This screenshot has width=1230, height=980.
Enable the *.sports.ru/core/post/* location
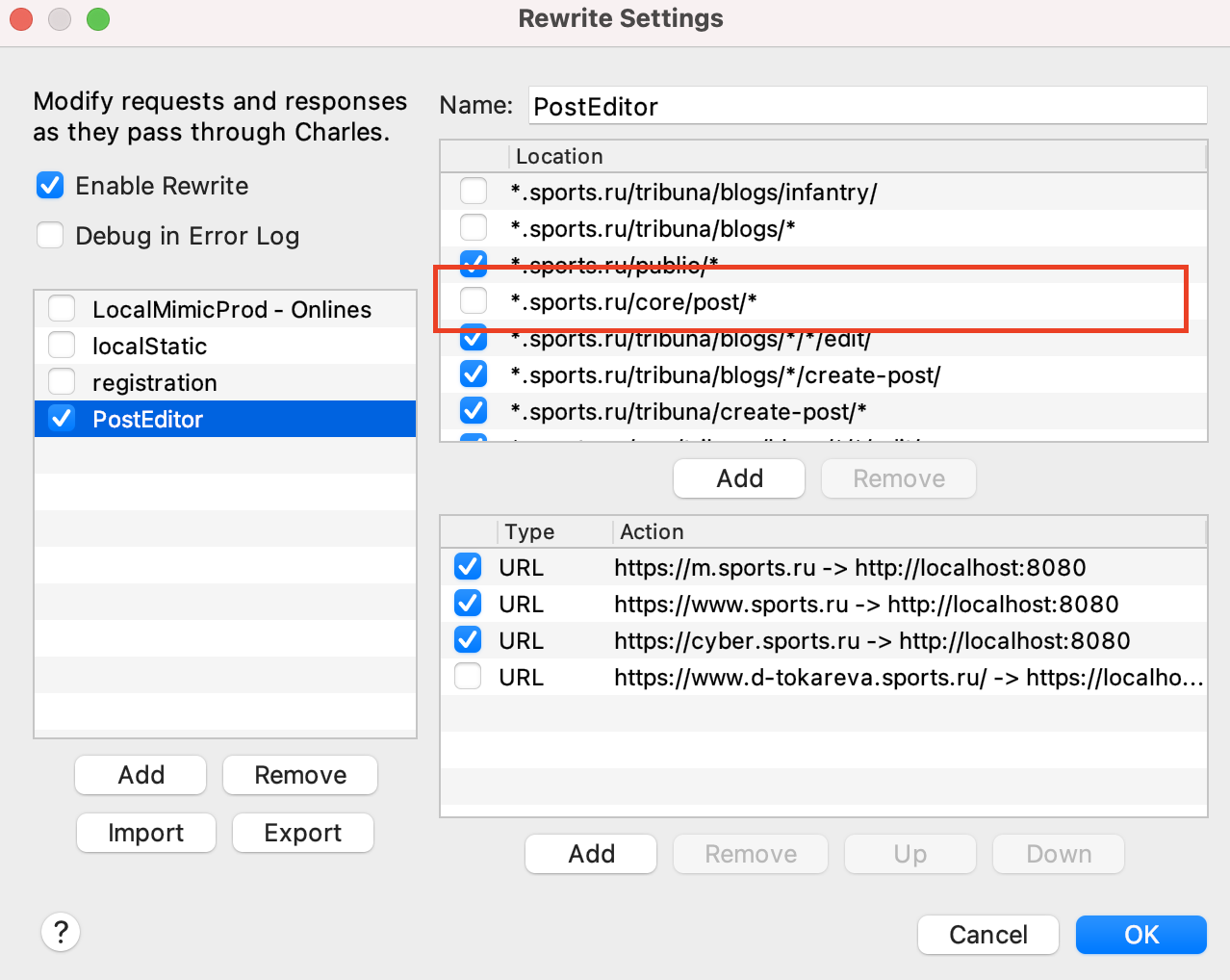point(474,301)
